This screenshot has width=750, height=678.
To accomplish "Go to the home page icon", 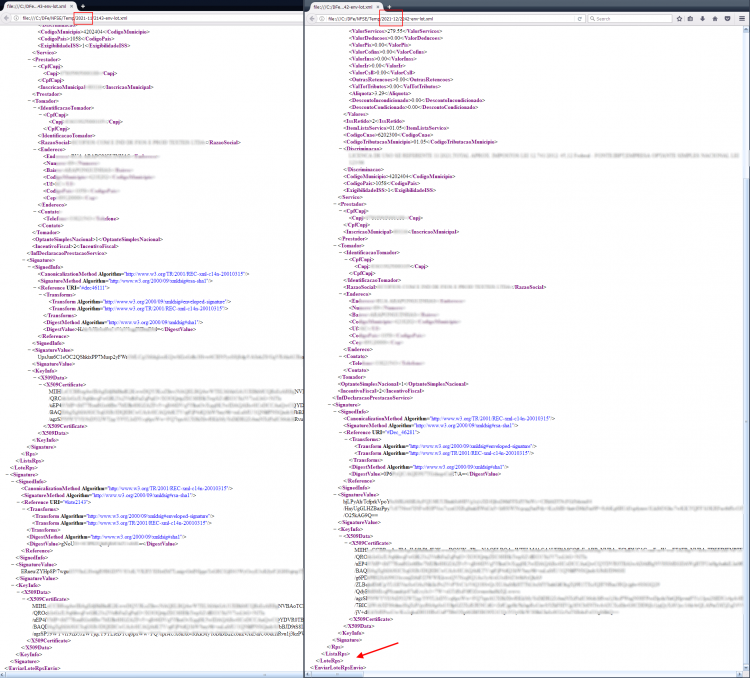I will coord(715,19).
